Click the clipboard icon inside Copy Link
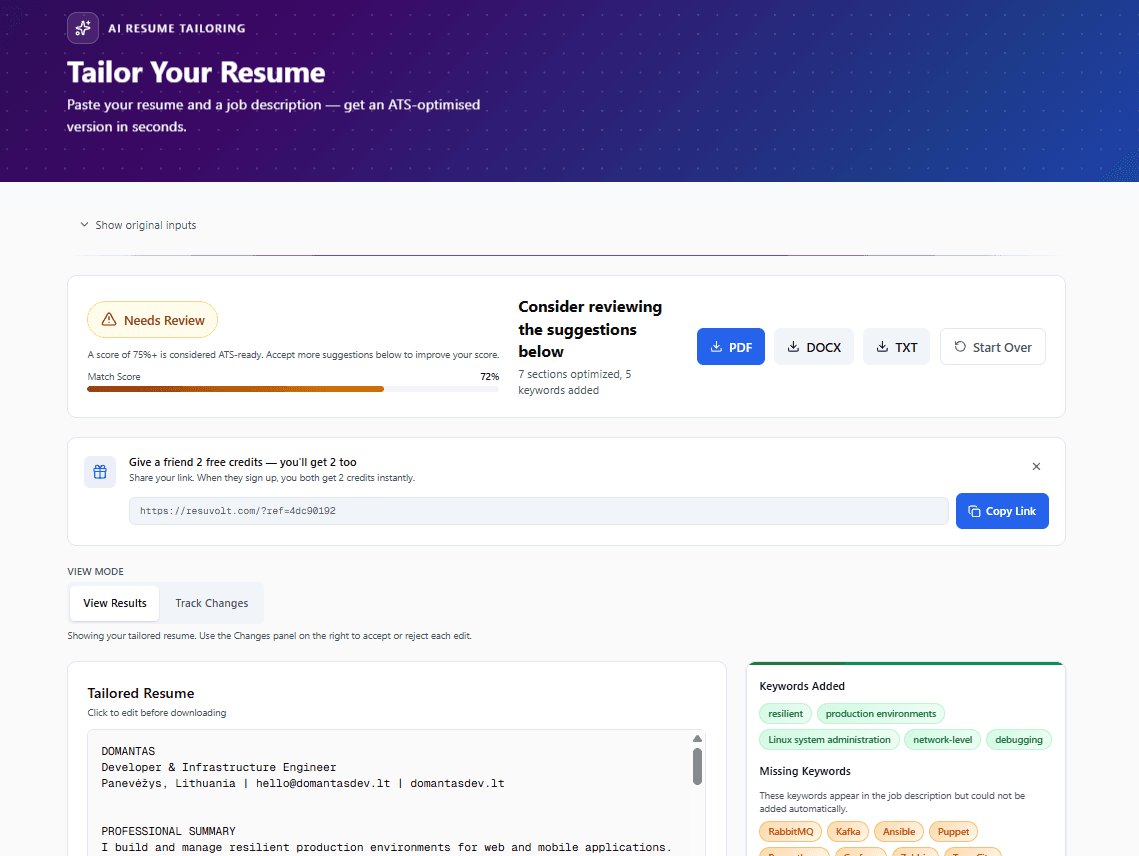Screen dimensions: 1139x856 click(972, 511)
